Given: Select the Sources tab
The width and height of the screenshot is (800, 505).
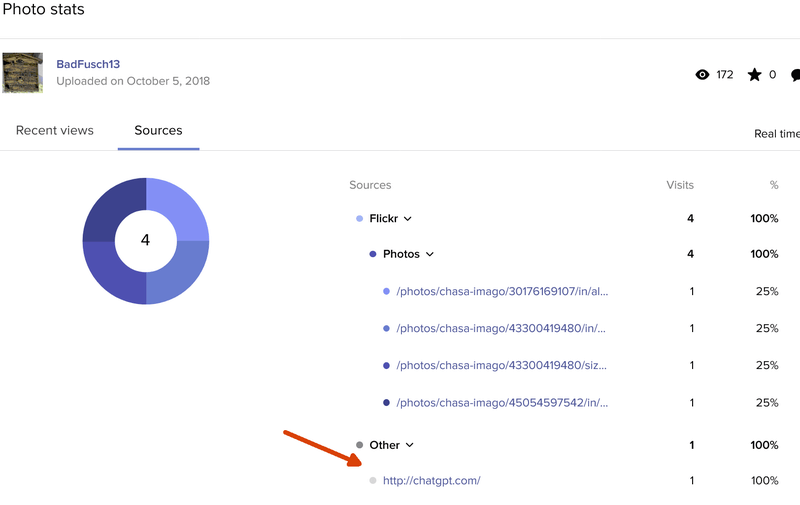Looking at the screenshot, I should [x=158, y=131].
